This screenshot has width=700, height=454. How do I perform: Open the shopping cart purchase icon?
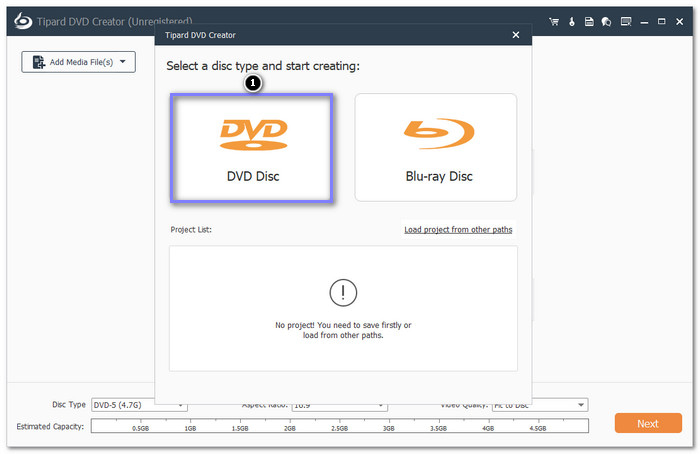(x=554, y=21)
